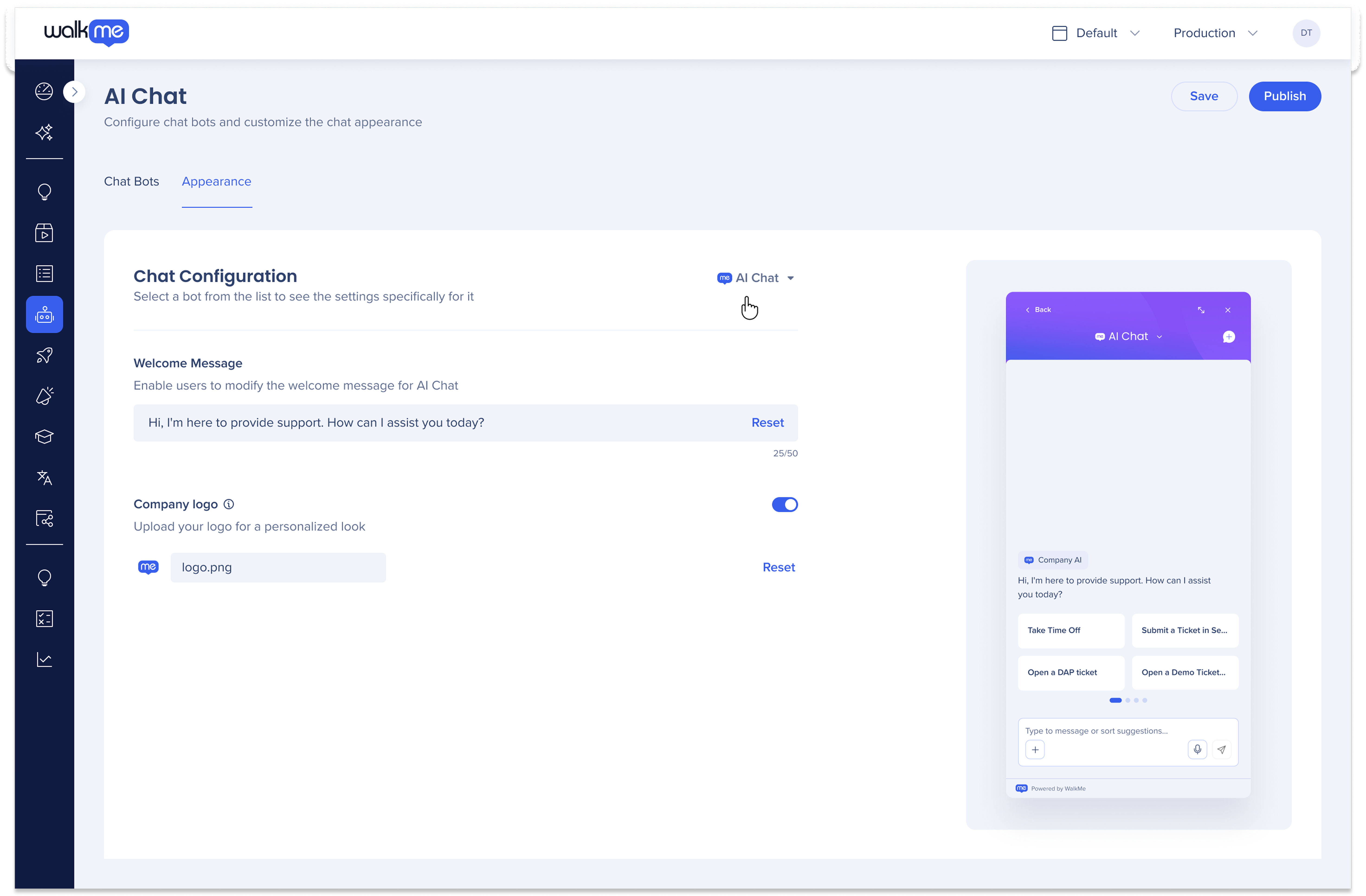This screenshot has height=896, width=1366.
Task: Open the list icon in sidebar
Action: tap(44, 274)
